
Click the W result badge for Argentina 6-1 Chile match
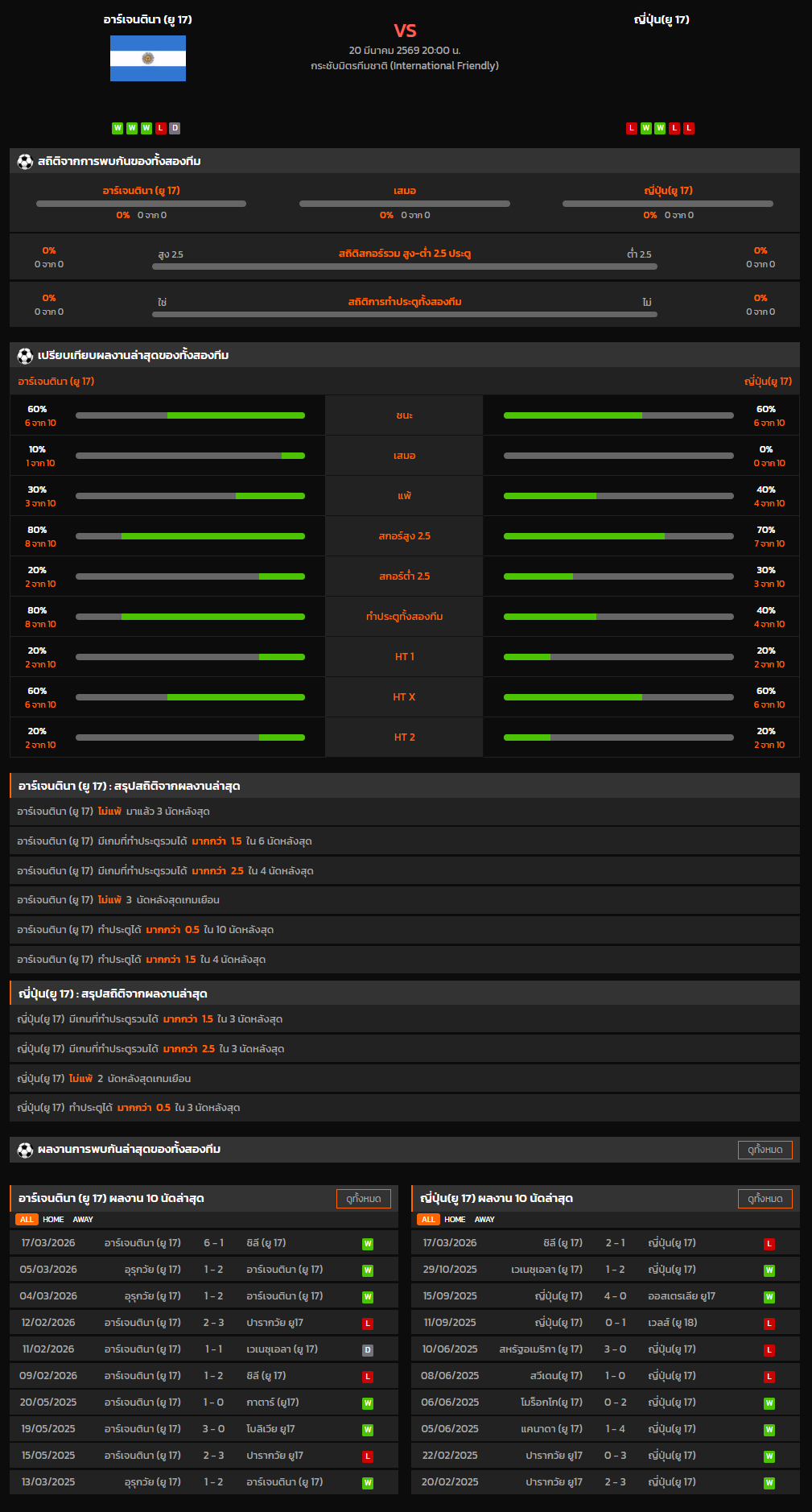pos(368,1244)
